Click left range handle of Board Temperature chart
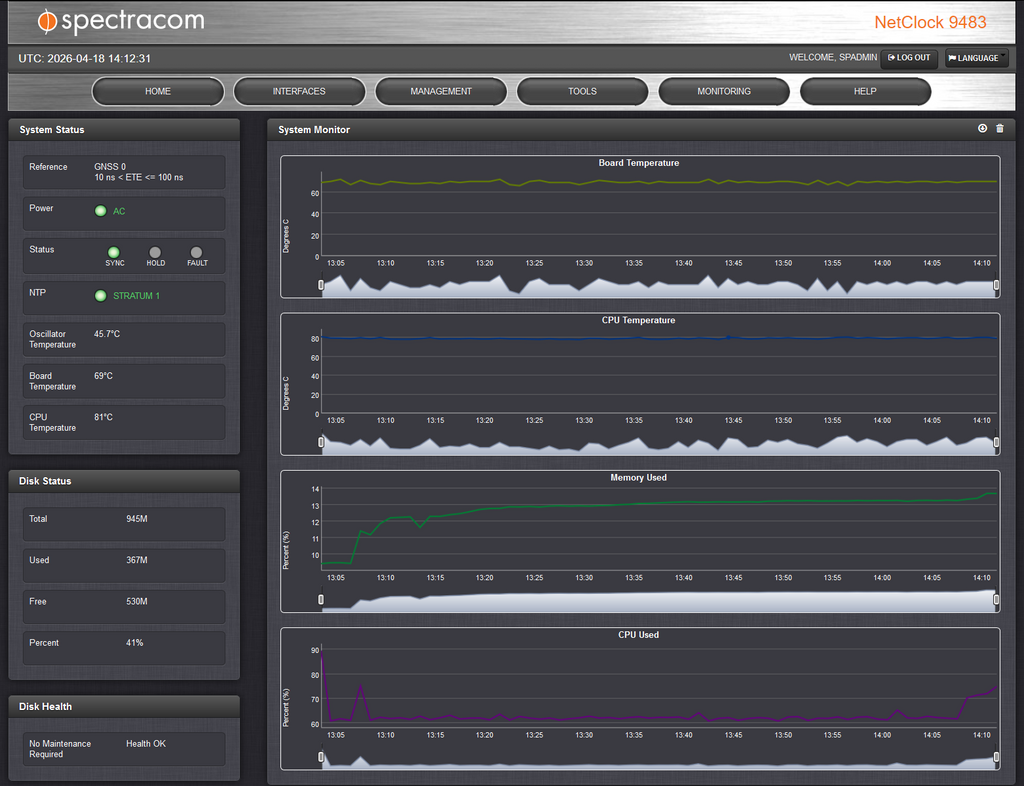1024x786 pixels. click(321, 285)
